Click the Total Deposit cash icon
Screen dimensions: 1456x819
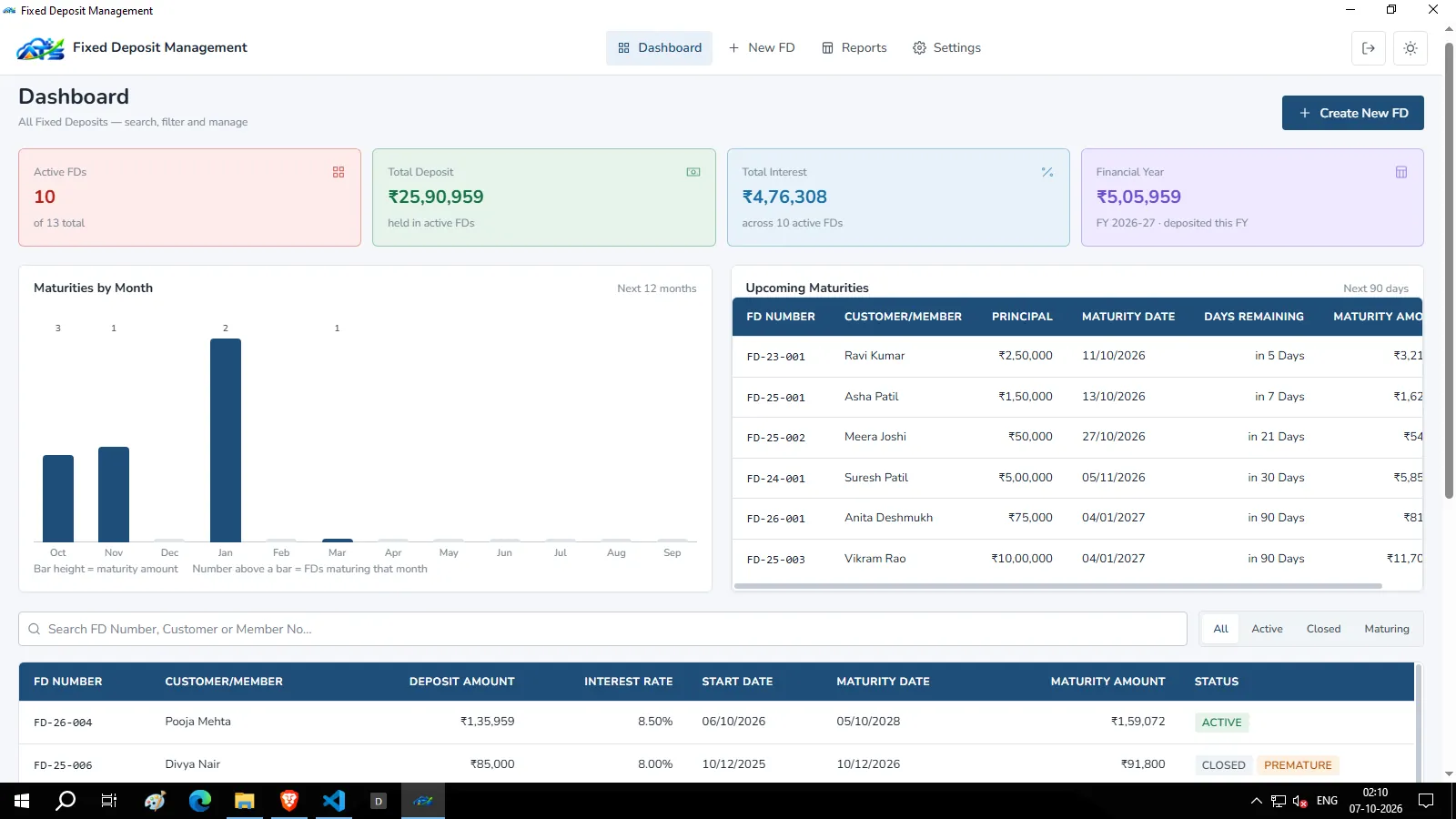coord(693,172)
